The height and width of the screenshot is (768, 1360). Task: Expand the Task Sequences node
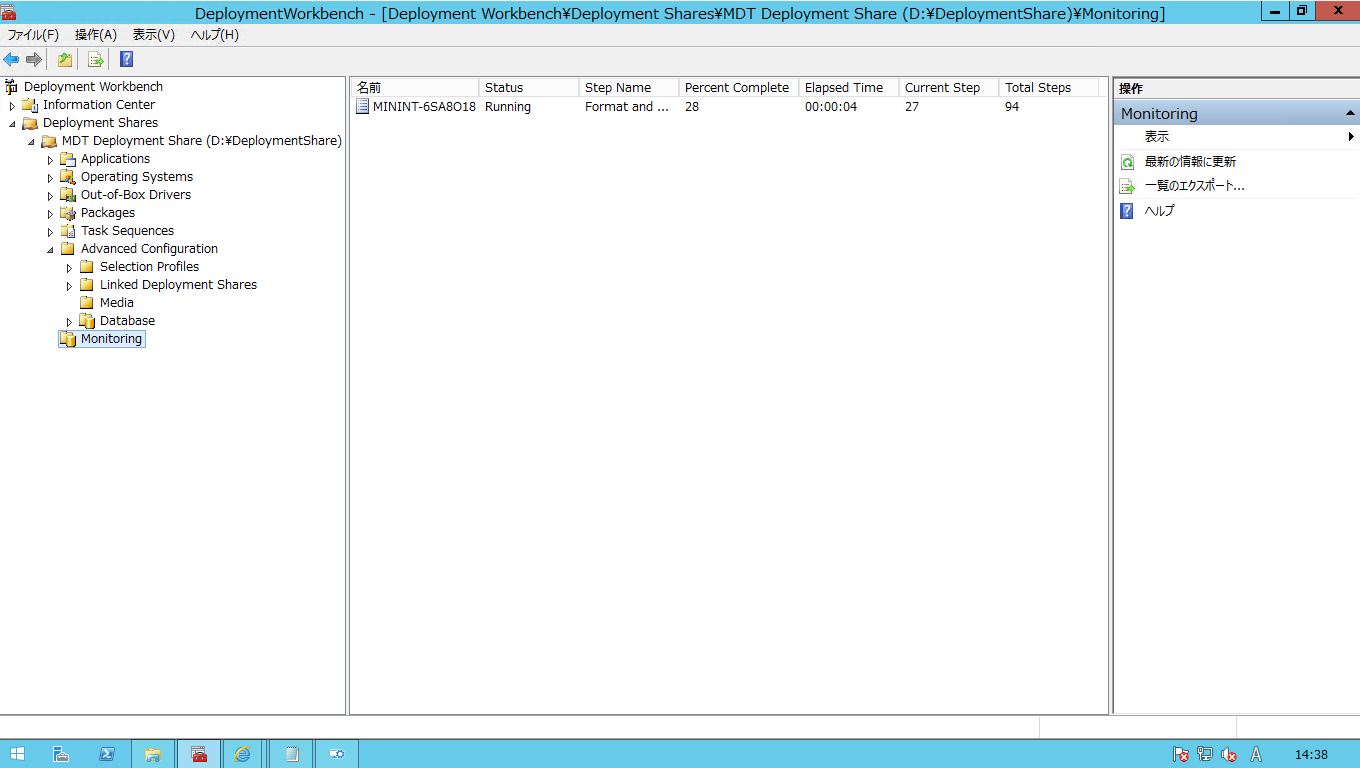pyautogui.click(x=51, y=232)
